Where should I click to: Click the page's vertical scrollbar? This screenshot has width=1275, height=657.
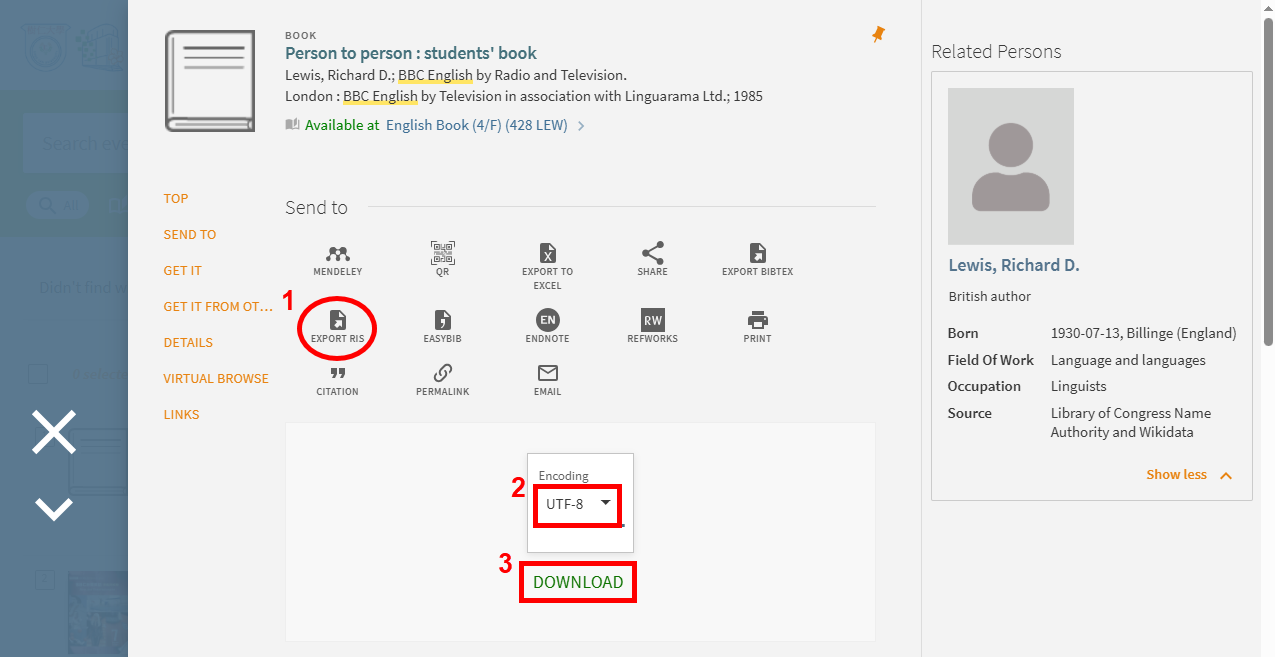[x=1268, y=180]
